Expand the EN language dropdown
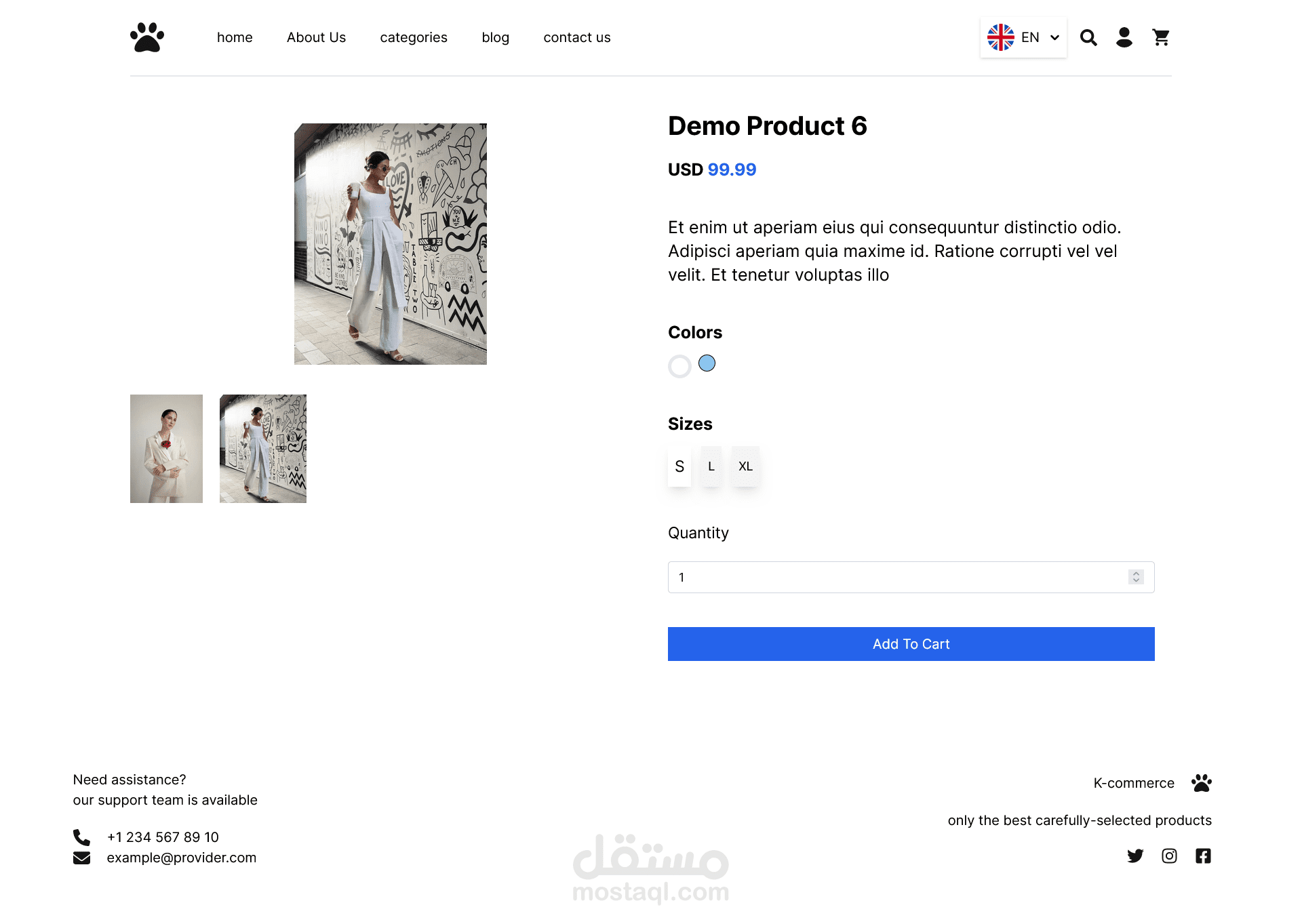The width and height of the screenshot is (1302, 924). [x=1023, y=37]
